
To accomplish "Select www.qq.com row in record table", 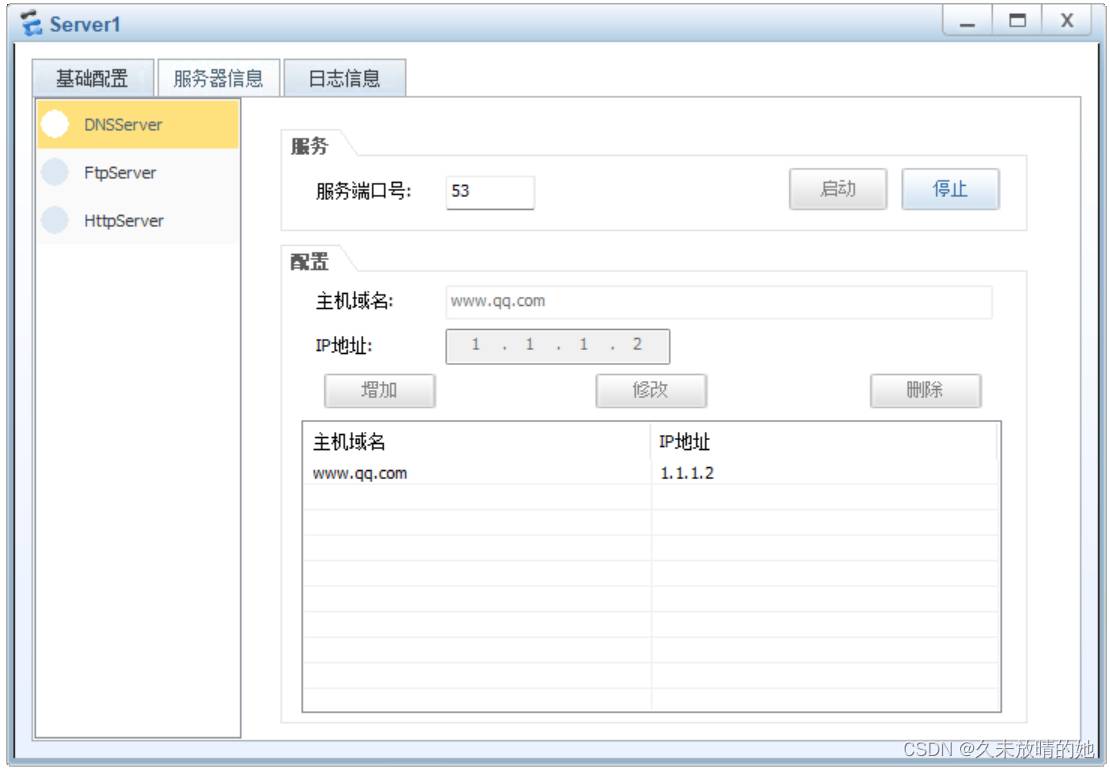I will click(x=651, y=473).
